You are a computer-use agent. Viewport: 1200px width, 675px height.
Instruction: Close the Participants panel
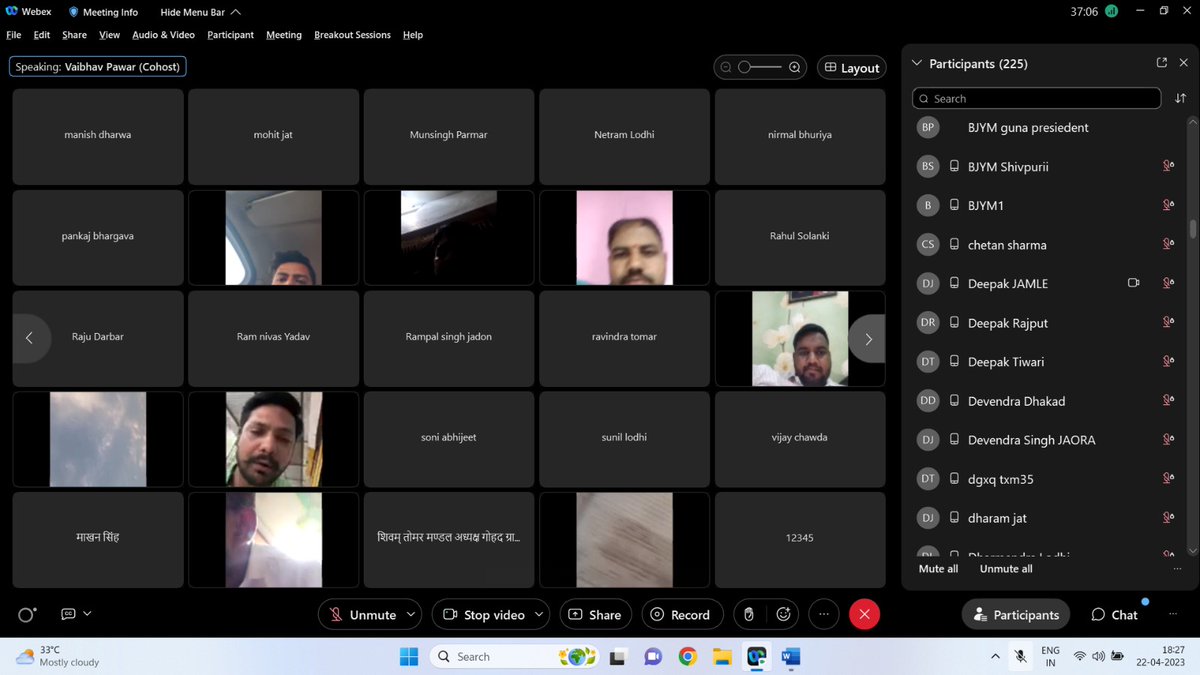coord(1186,63)
